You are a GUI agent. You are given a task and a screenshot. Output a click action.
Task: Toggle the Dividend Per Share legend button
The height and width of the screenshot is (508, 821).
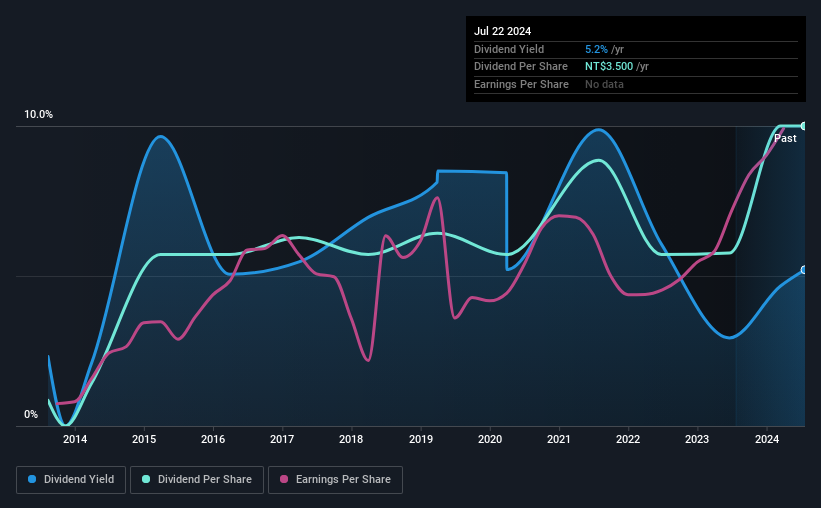pyautogui.click(x=197, y=480)
